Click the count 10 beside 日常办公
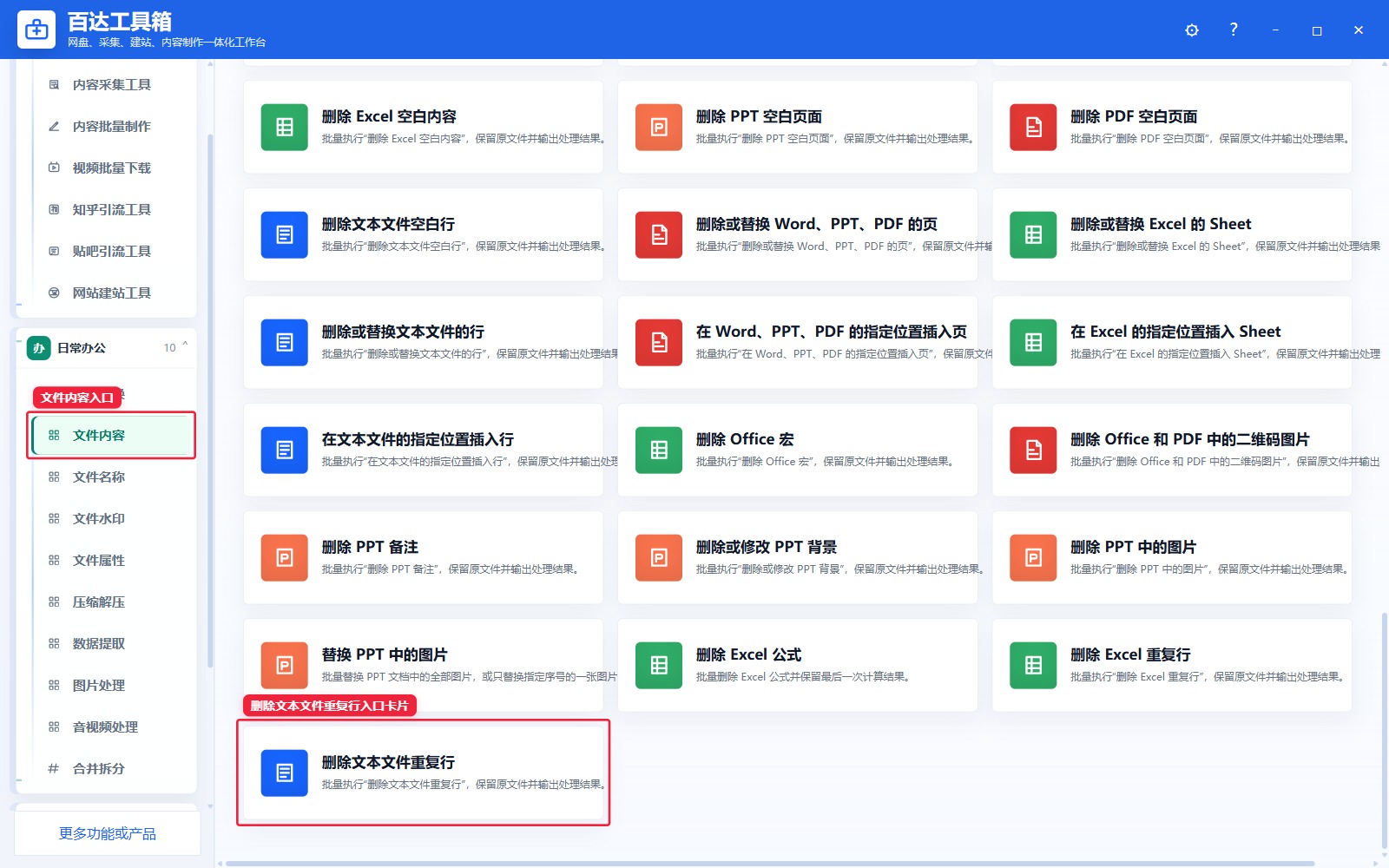Image resolution: width=1389 pixels, height=868 pixels. tap(169, 348)
